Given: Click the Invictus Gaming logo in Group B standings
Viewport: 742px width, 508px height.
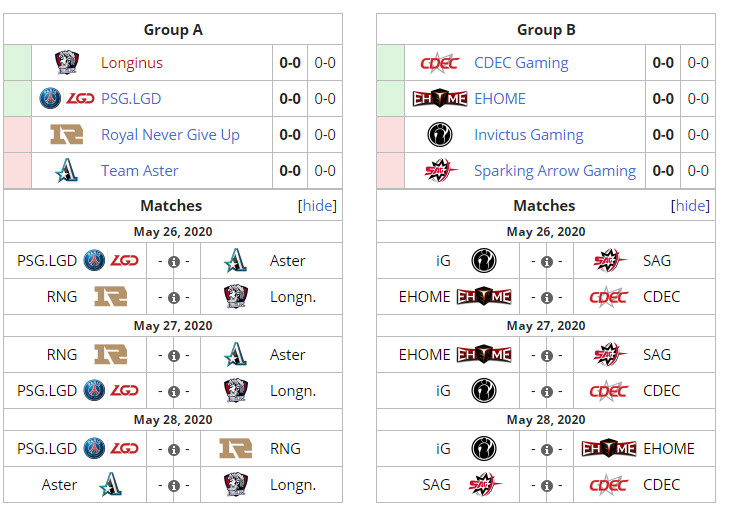Looking at the screenshot, I should [x=439, y=135].
